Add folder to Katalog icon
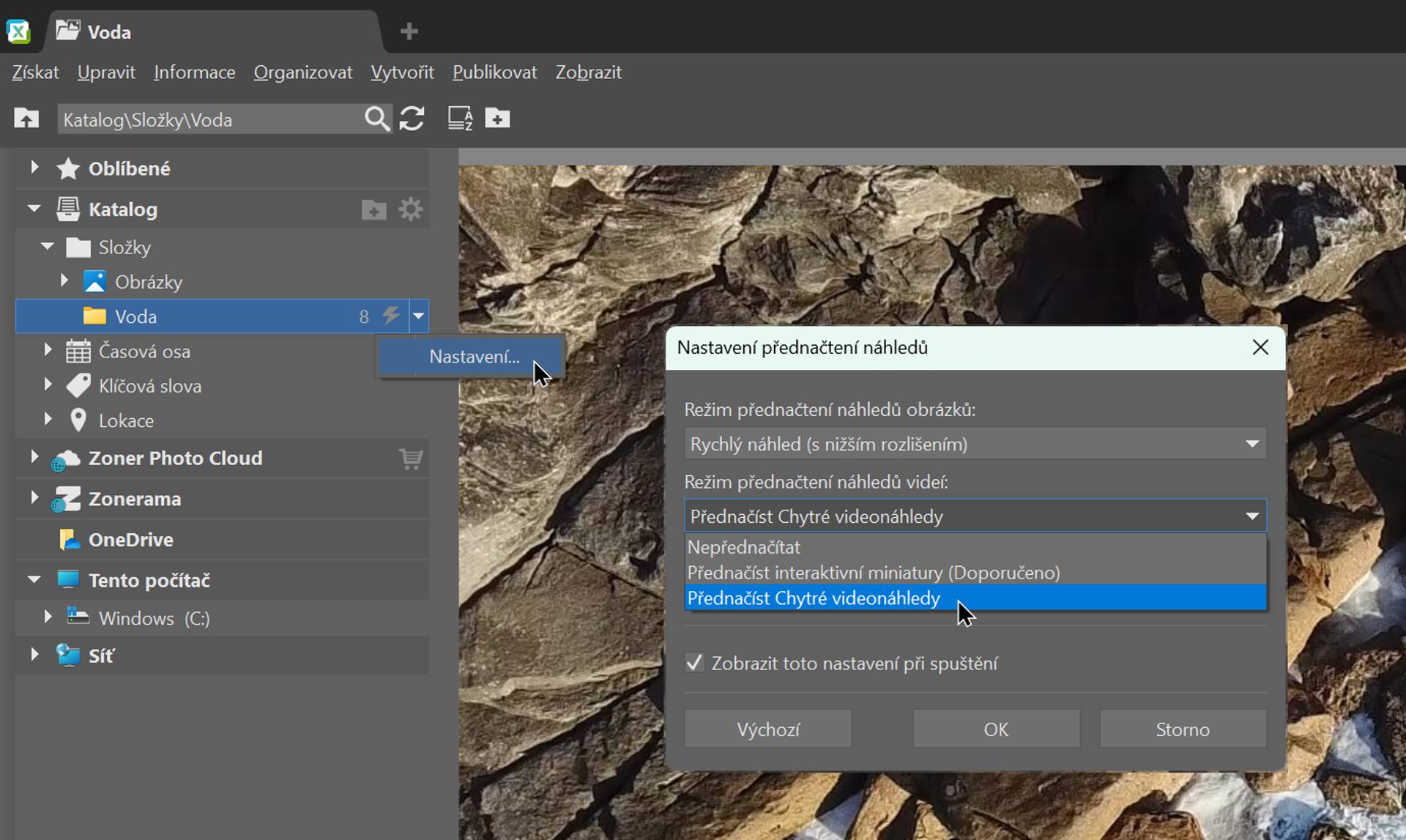This screenshot has width=1406, height=840. (x=373, y=210)
